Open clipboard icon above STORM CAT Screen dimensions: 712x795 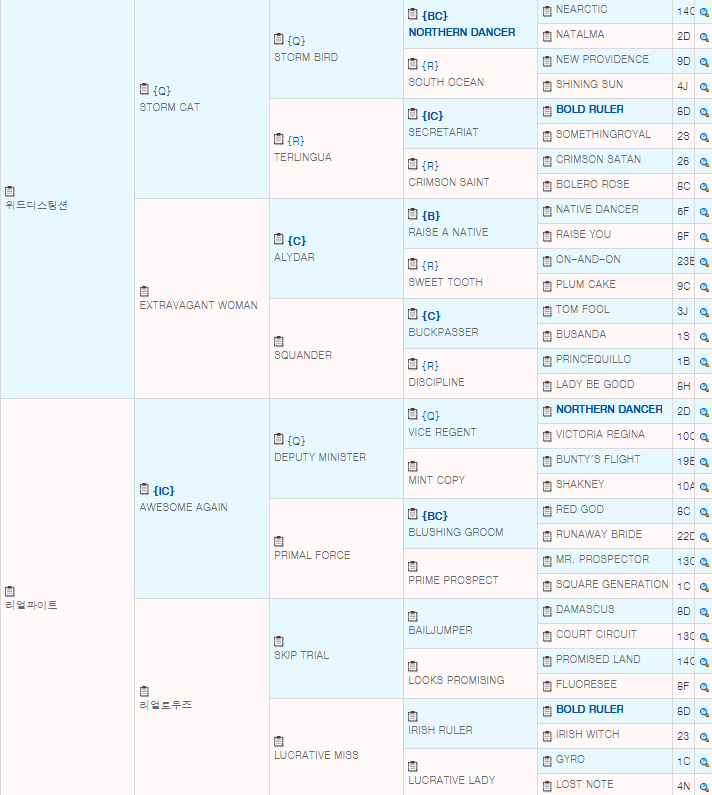point(144,89)
